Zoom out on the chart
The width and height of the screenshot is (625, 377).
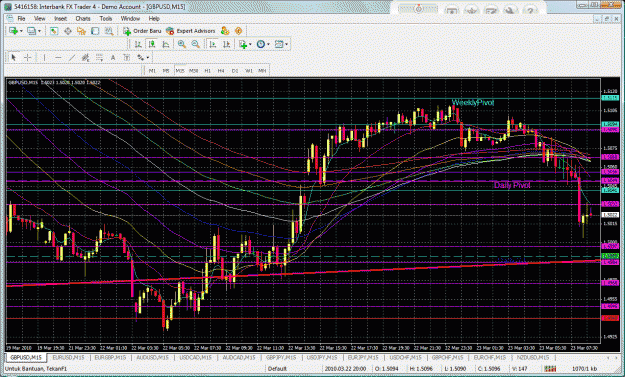[x=195, y=44]
